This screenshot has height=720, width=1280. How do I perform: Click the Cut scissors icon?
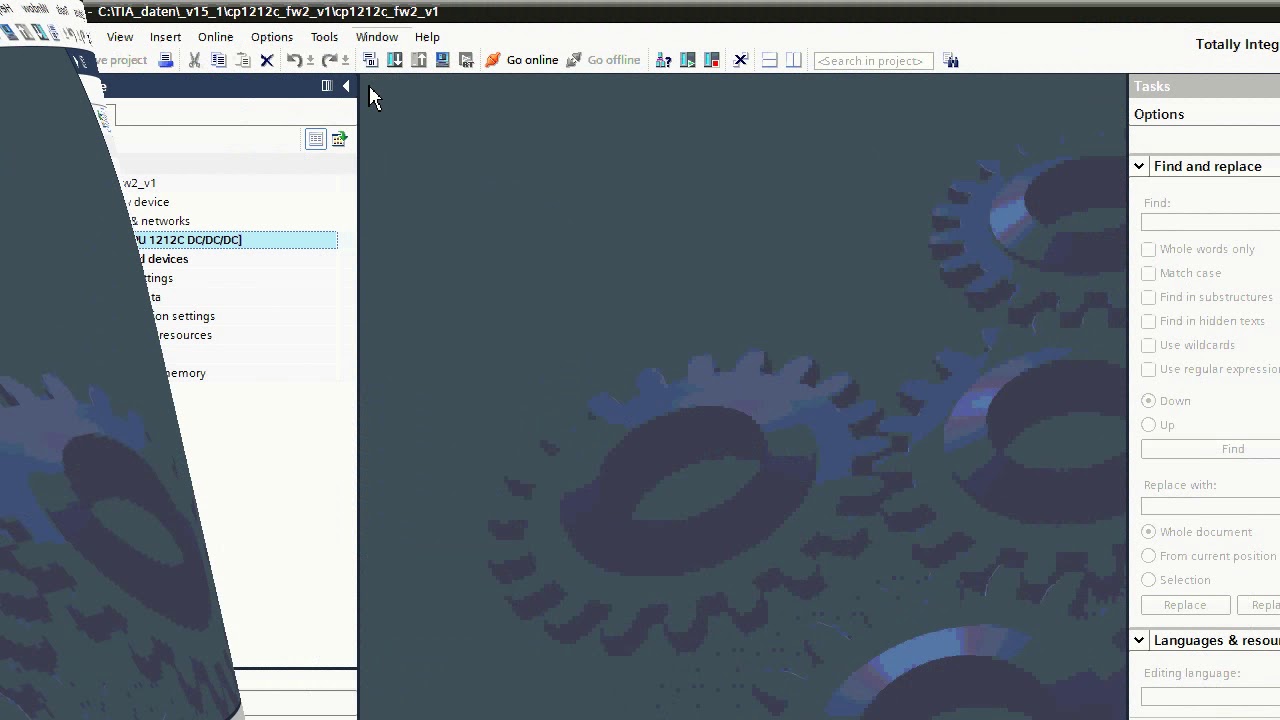[195, 60]
